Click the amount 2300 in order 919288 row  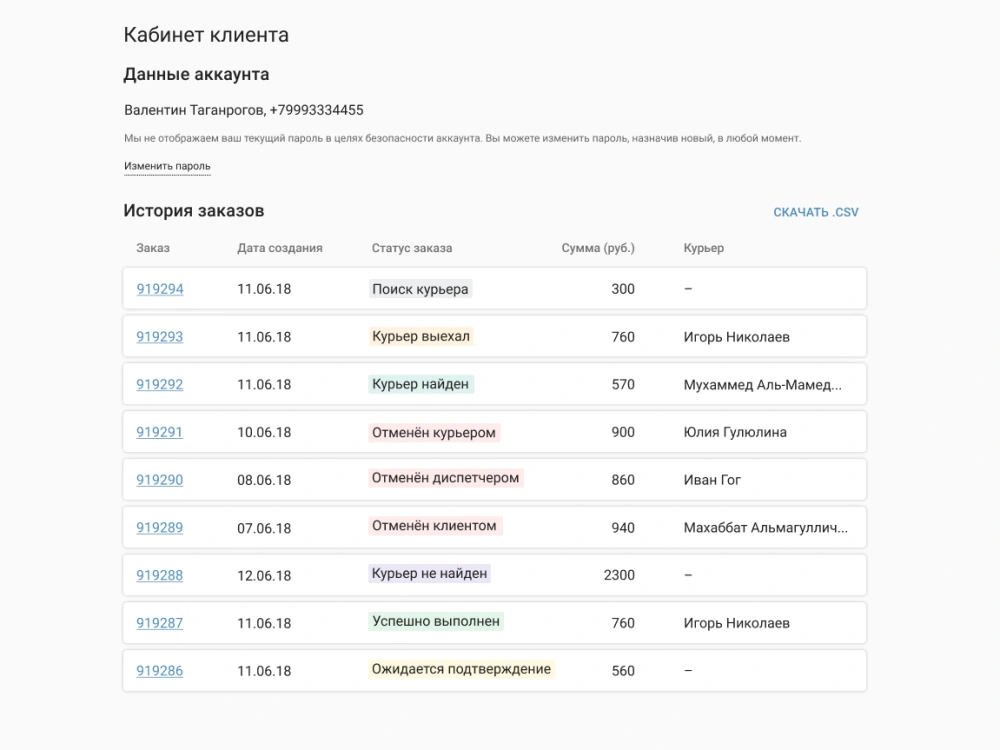pyautogui.click(x=619, y=575)
